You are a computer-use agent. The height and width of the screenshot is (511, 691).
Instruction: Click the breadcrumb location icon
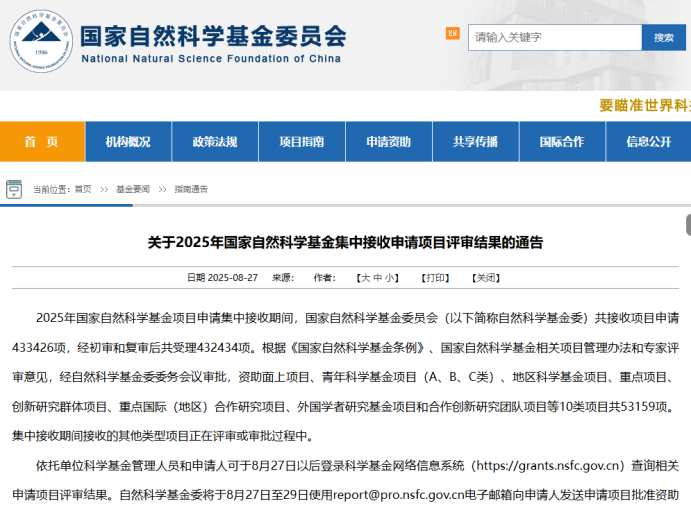(x=14, y=188)
